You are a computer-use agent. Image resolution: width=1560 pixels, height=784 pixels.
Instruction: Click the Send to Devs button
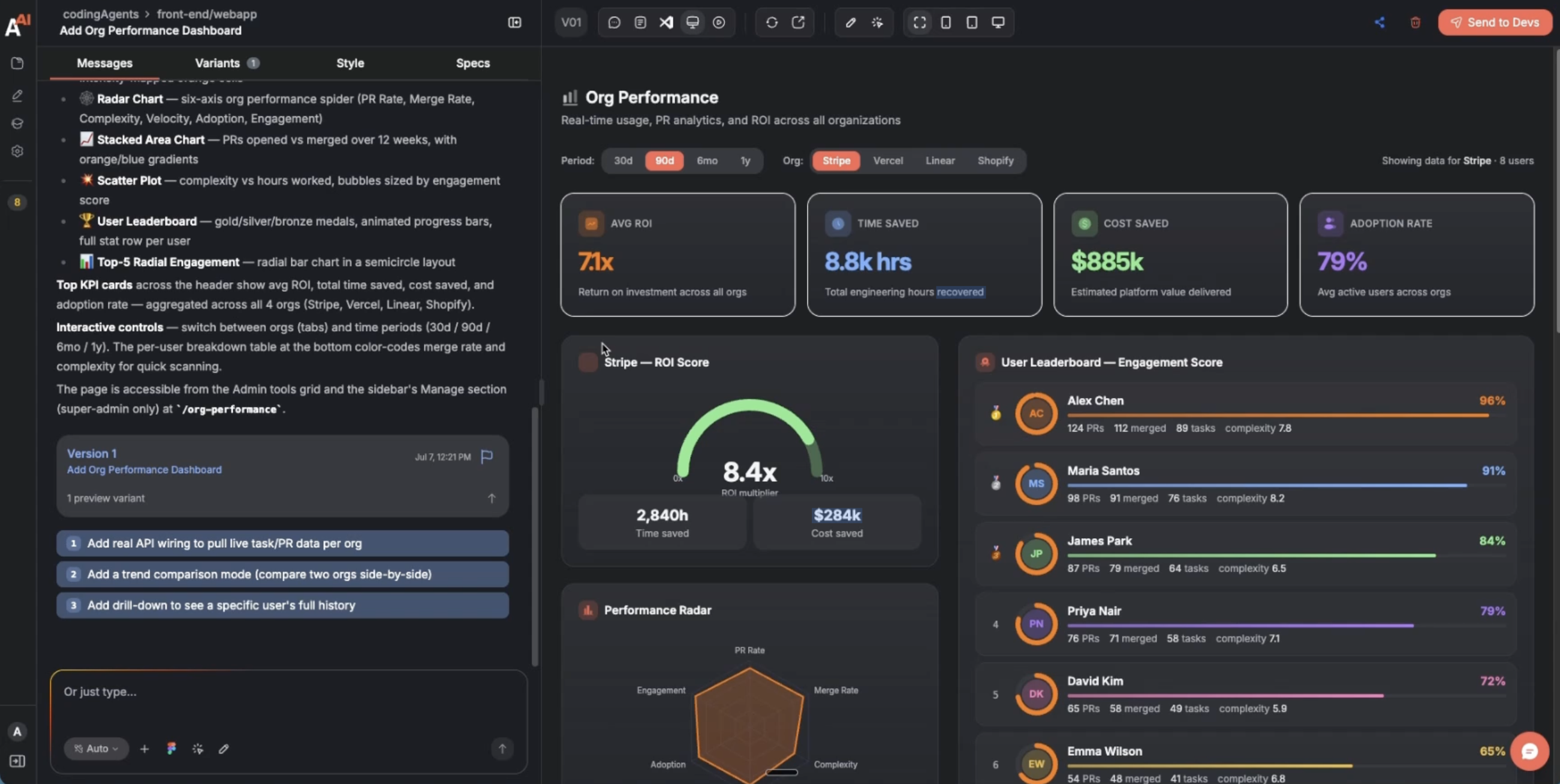tap(1495, 22)
